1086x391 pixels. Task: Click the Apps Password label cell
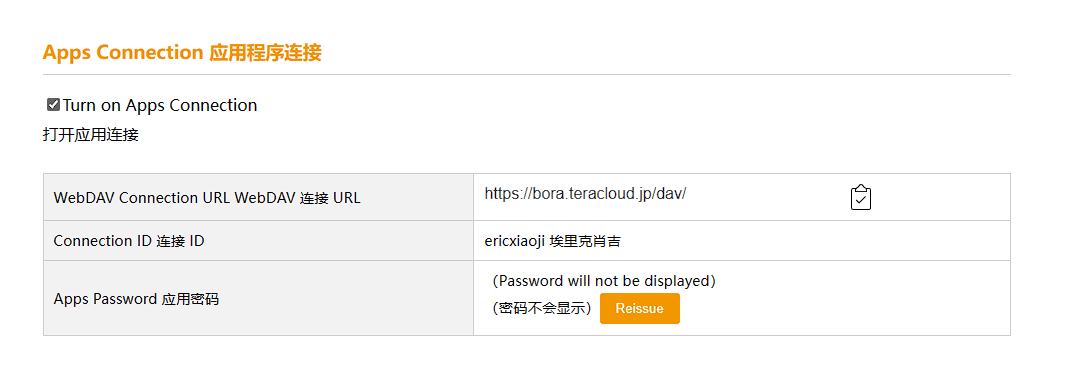258,298
